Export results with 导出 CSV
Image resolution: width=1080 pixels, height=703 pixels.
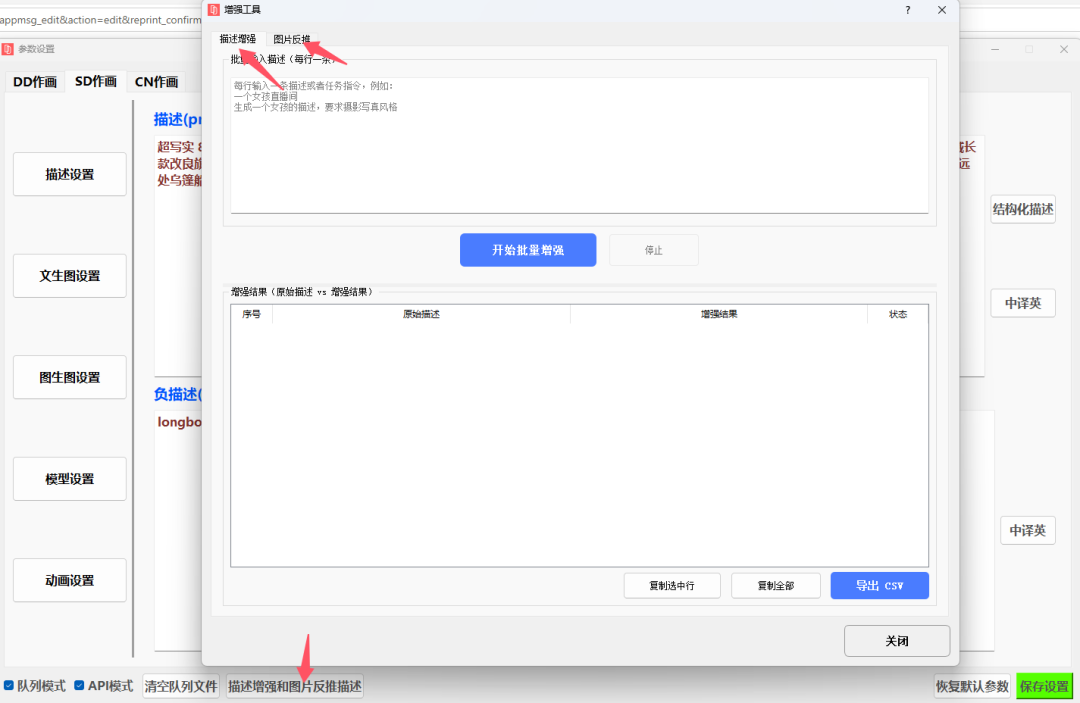click(880, 586)
